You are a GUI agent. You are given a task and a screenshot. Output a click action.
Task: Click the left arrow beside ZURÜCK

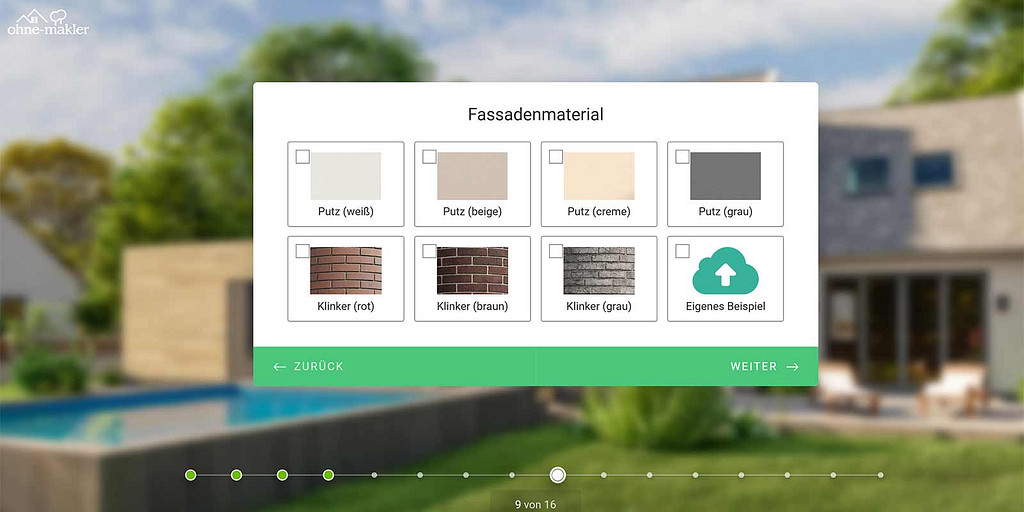[x=280, y=367]
